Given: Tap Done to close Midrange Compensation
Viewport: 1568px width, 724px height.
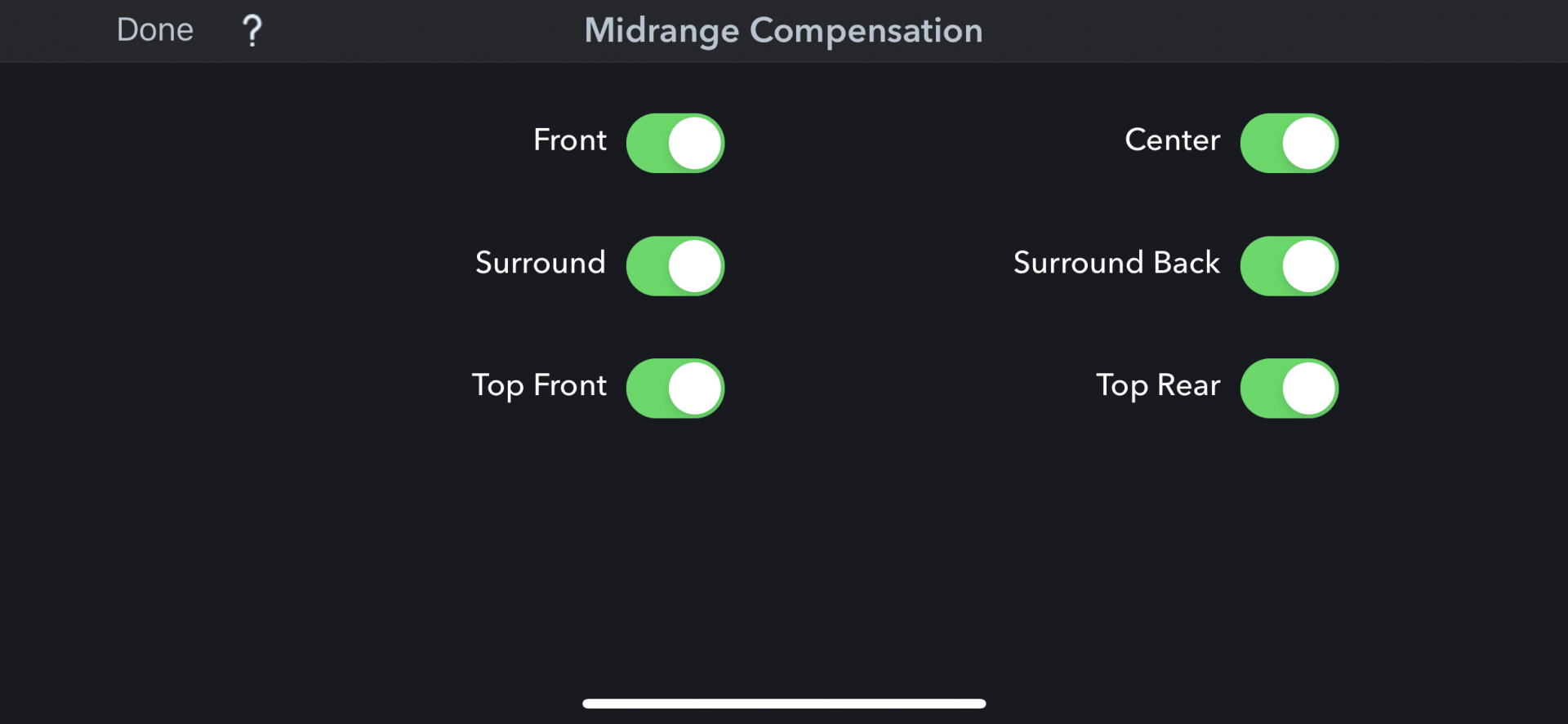Looking at the screenshot, I should pyautogui.click(x=155, y=30).
